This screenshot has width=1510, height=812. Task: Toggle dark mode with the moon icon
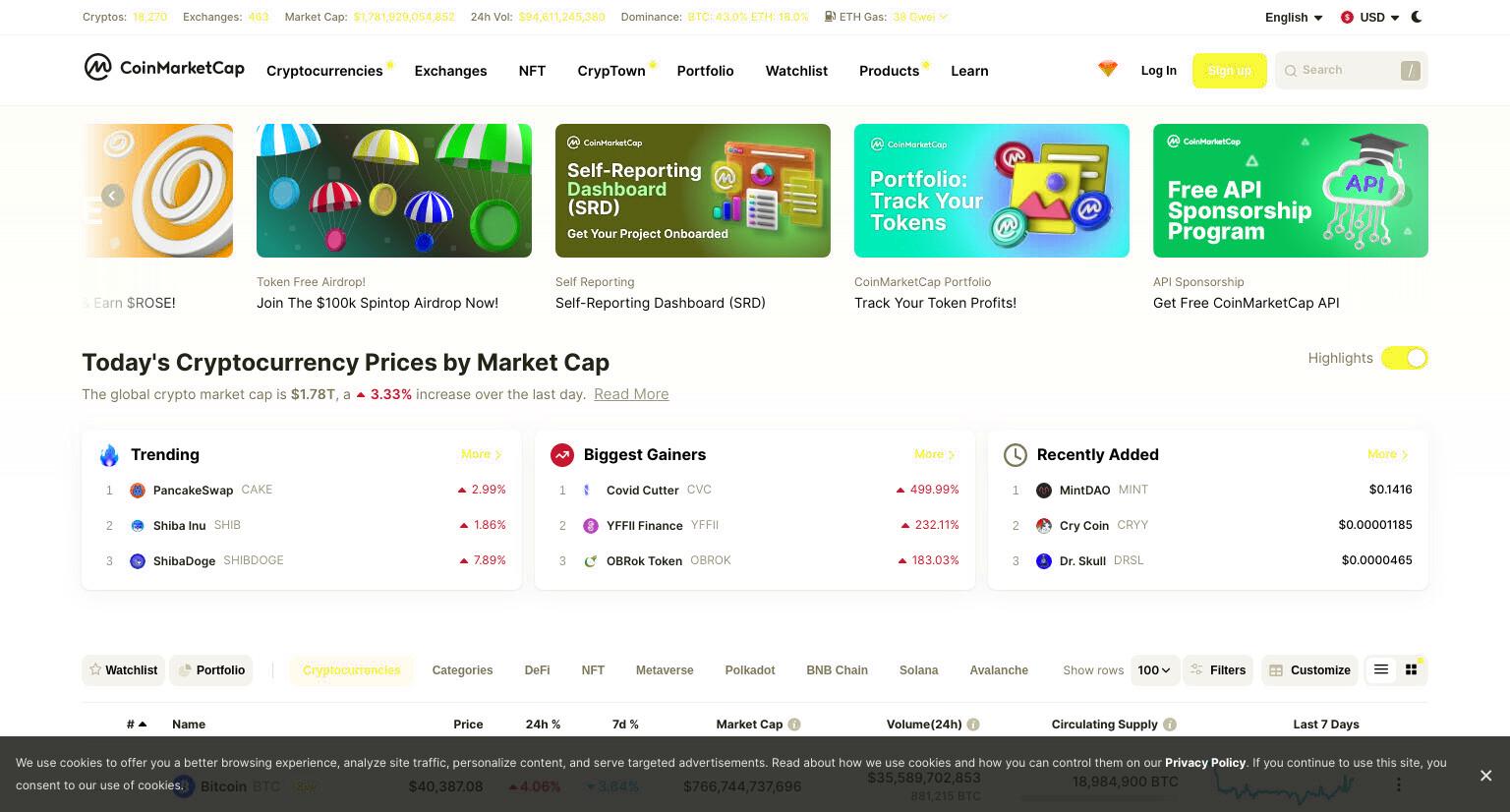1417,17
